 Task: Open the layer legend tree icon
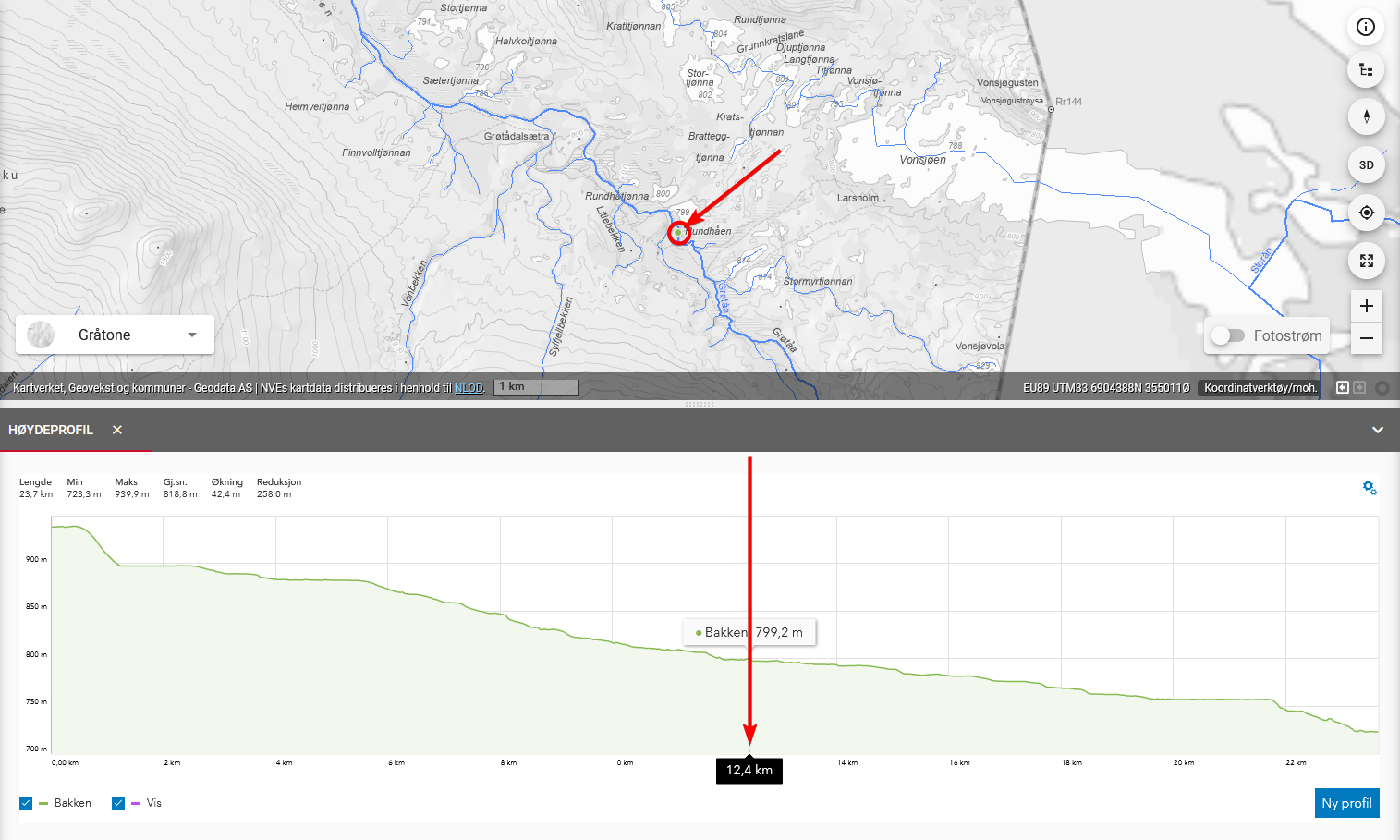tap(1366, 70)
